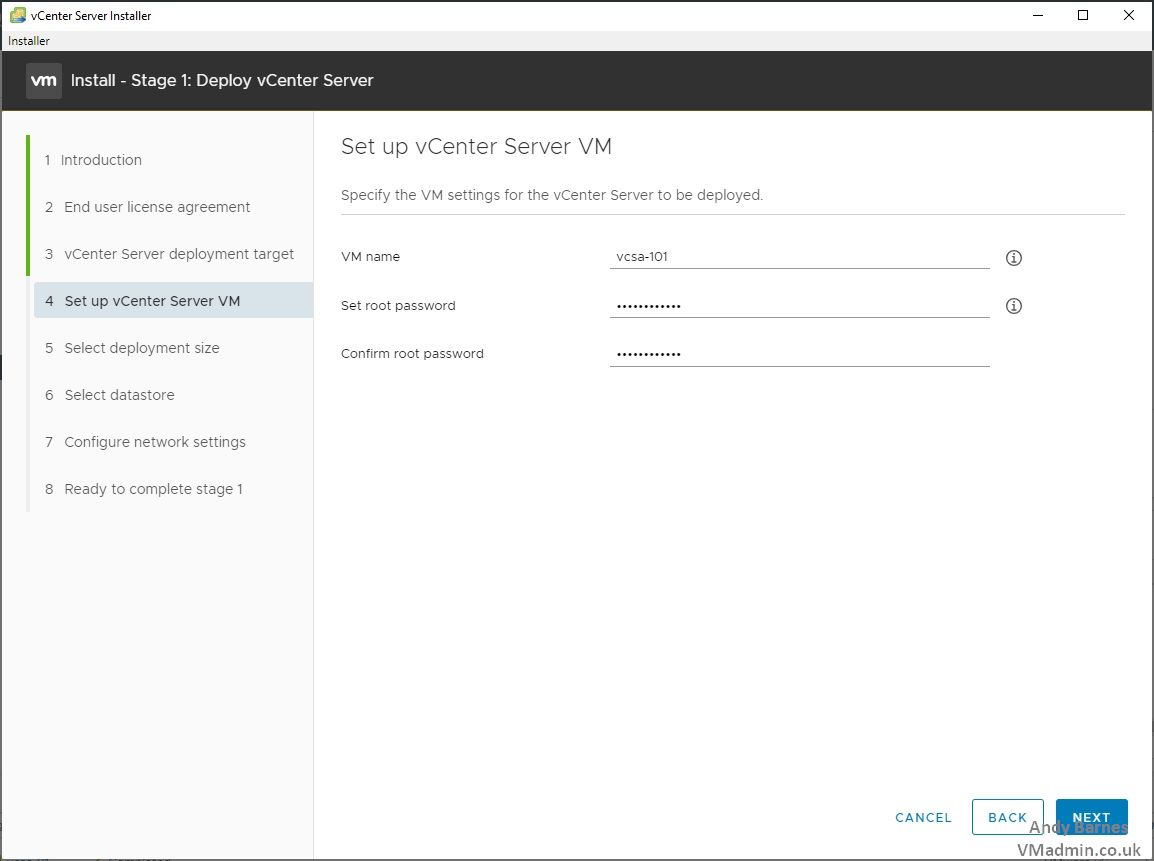Go to step 3 vCenter Server deployment target
The height and width of the screenshot is (861, 1154).
click(169, 254)
